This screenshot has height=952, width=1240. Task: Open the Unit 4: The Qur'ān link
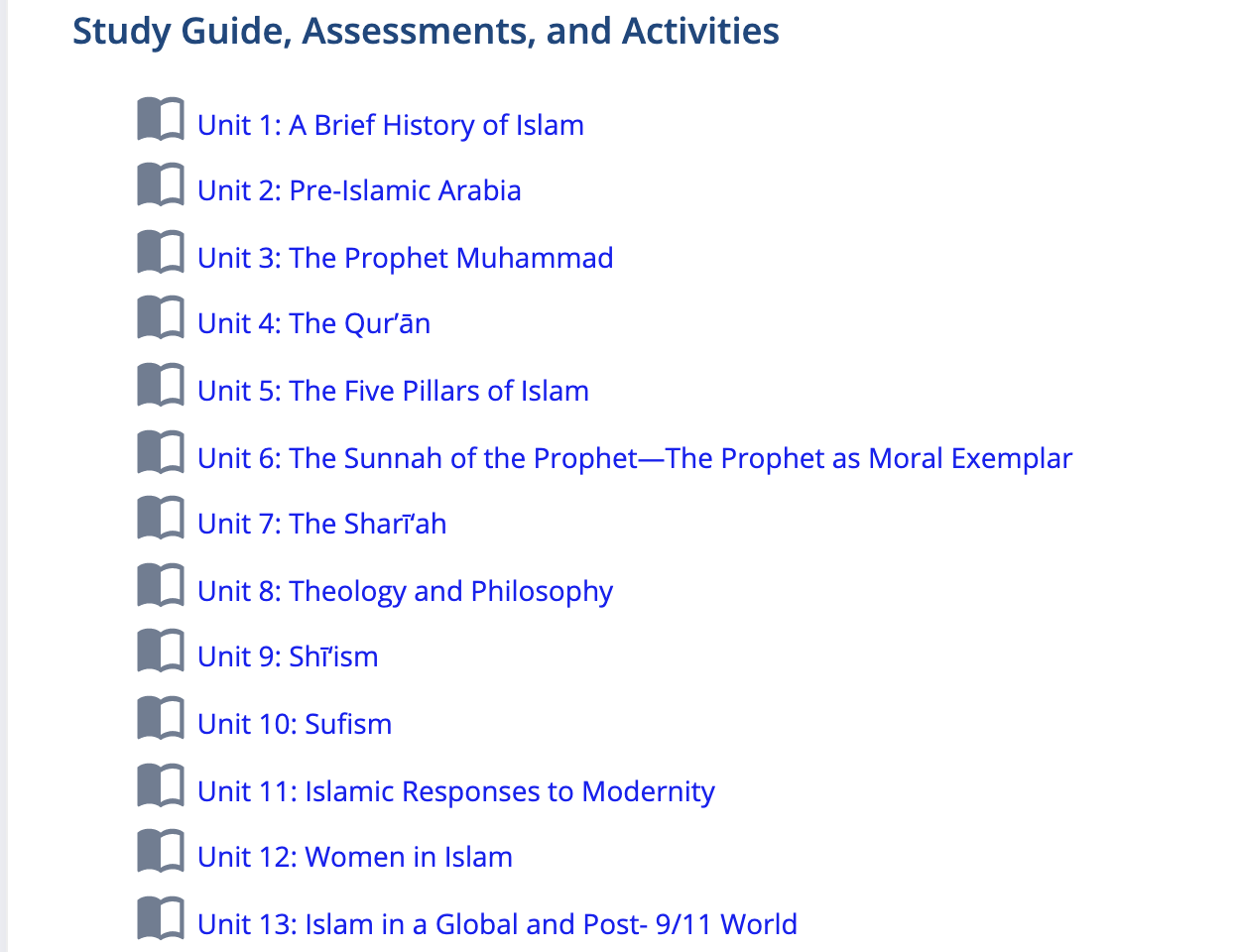pos(313,324)
